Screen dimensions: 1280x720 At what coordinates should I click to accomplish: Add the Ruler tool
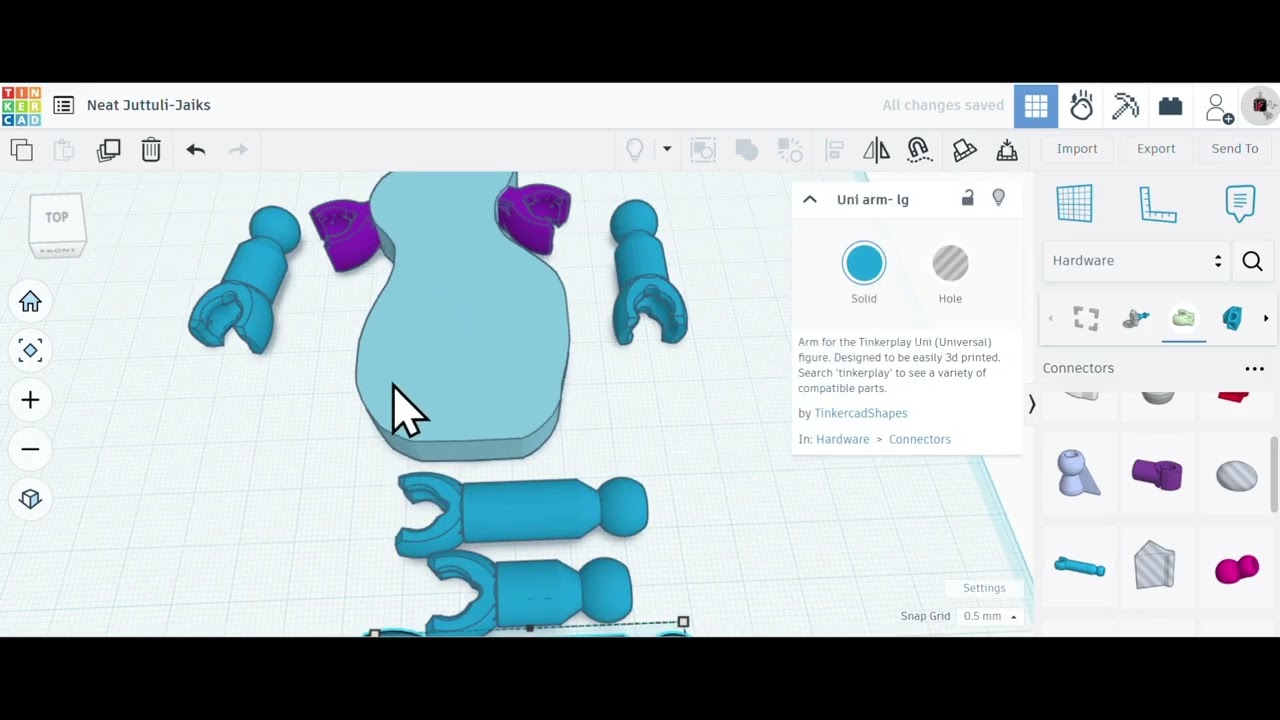click(x=1158, y=203)
